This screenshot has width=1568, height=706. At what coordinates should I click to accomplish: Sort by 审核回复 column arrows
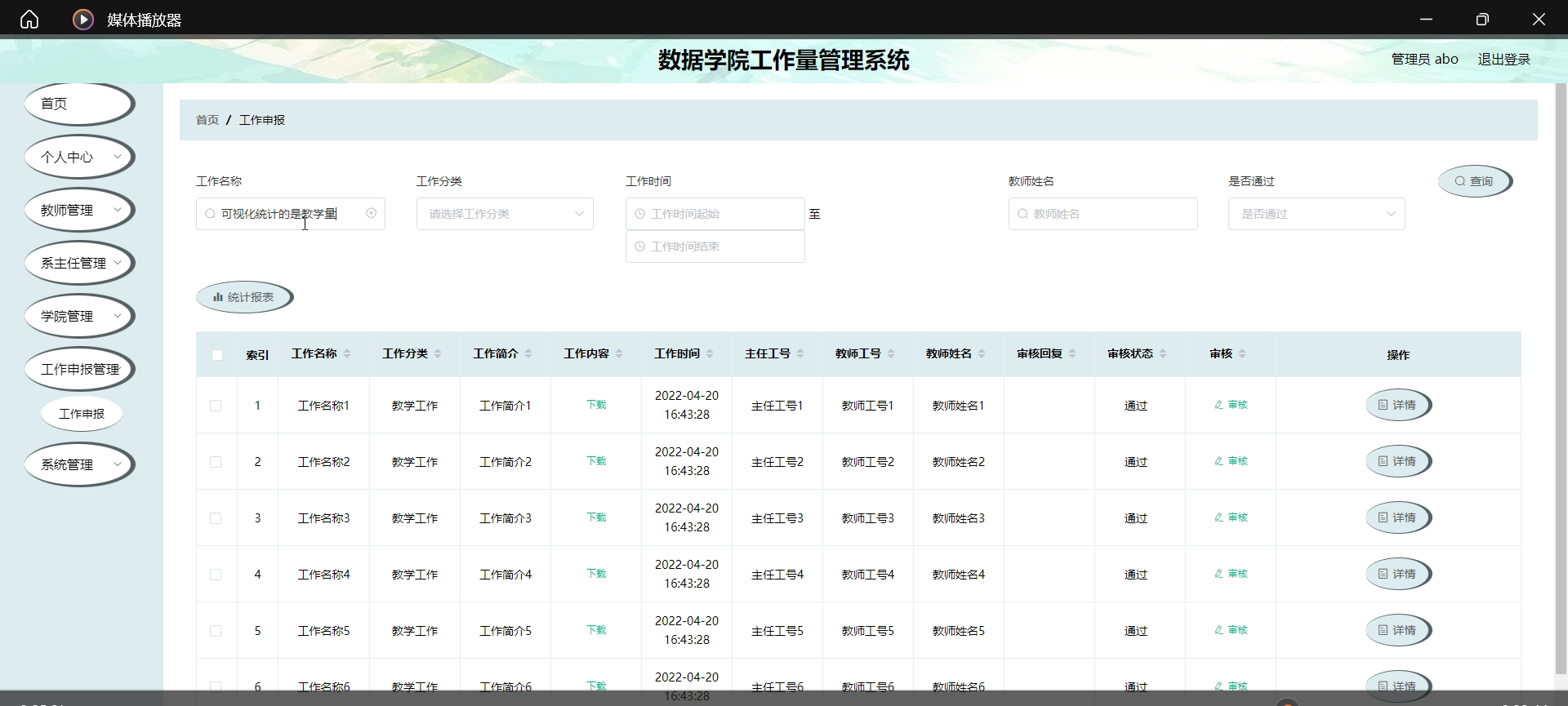pos(1072,353)
